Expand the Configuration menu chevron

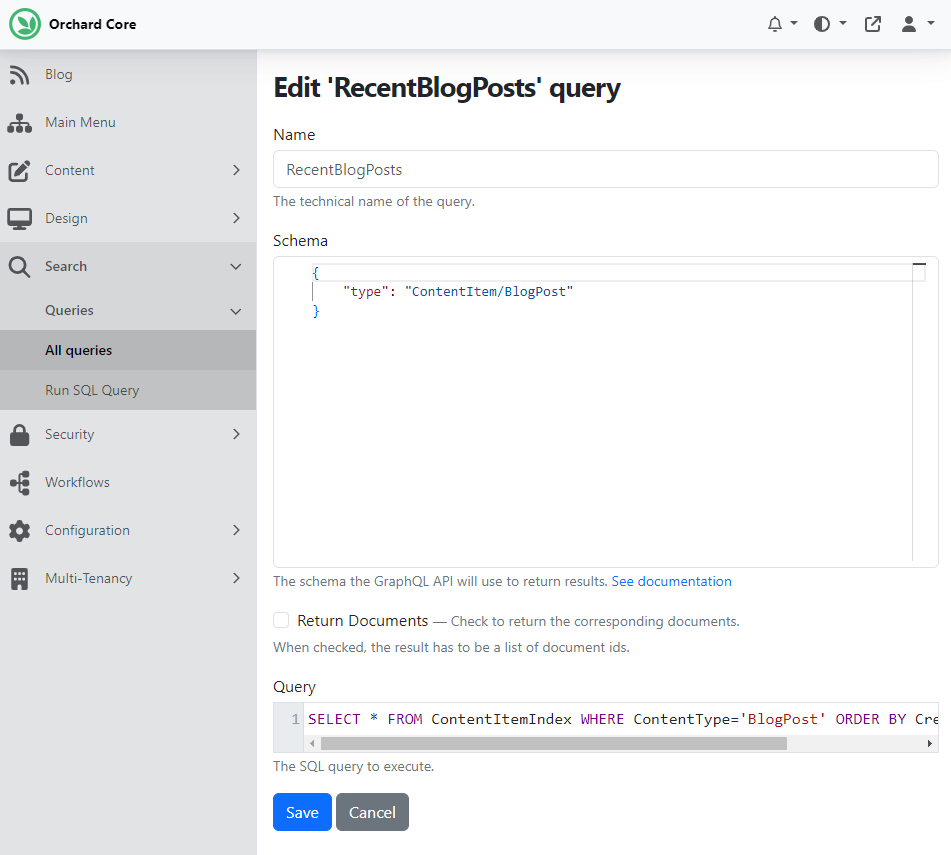[236, 531]
